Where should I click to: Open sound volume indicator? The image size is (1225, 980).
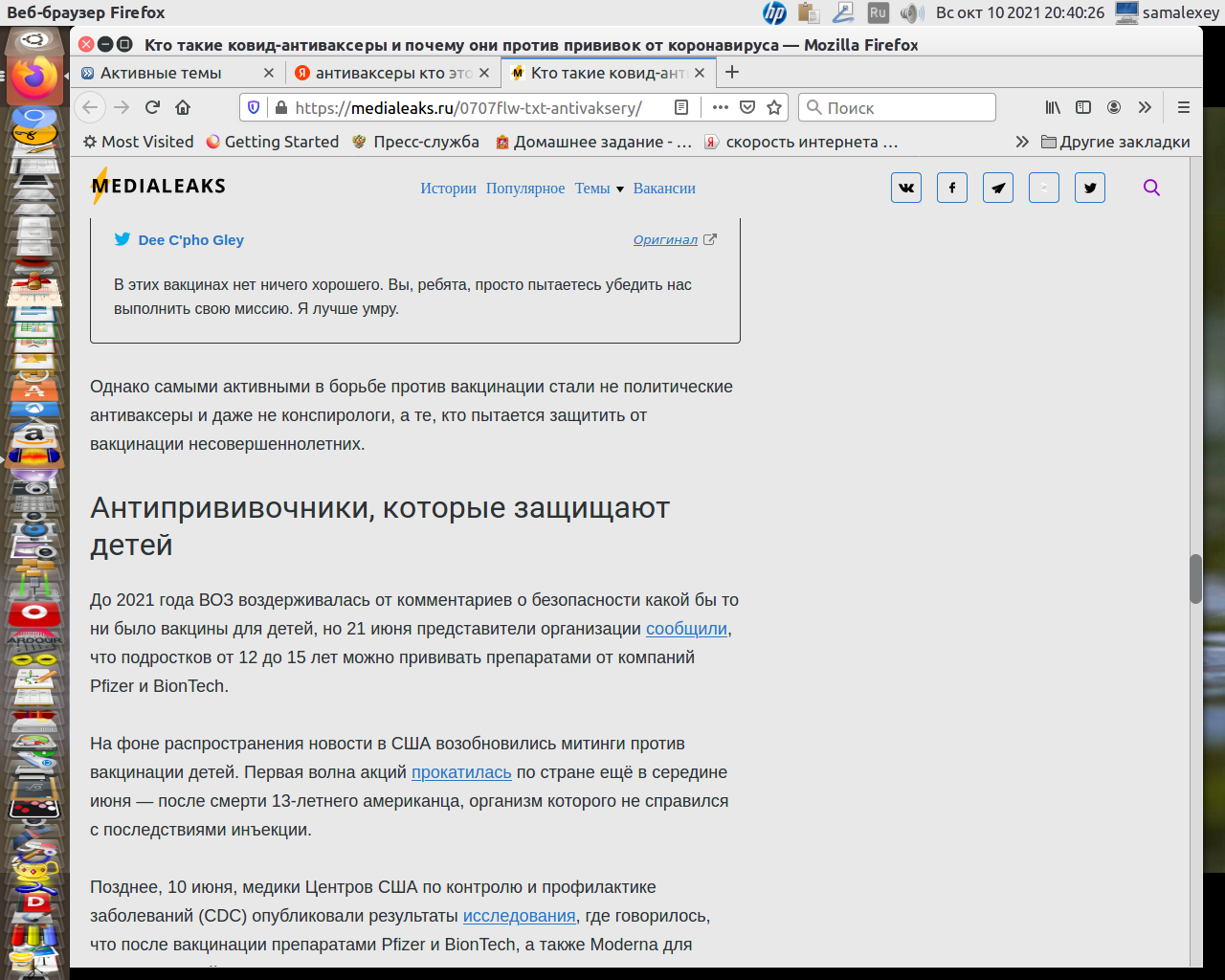point(912,12)
